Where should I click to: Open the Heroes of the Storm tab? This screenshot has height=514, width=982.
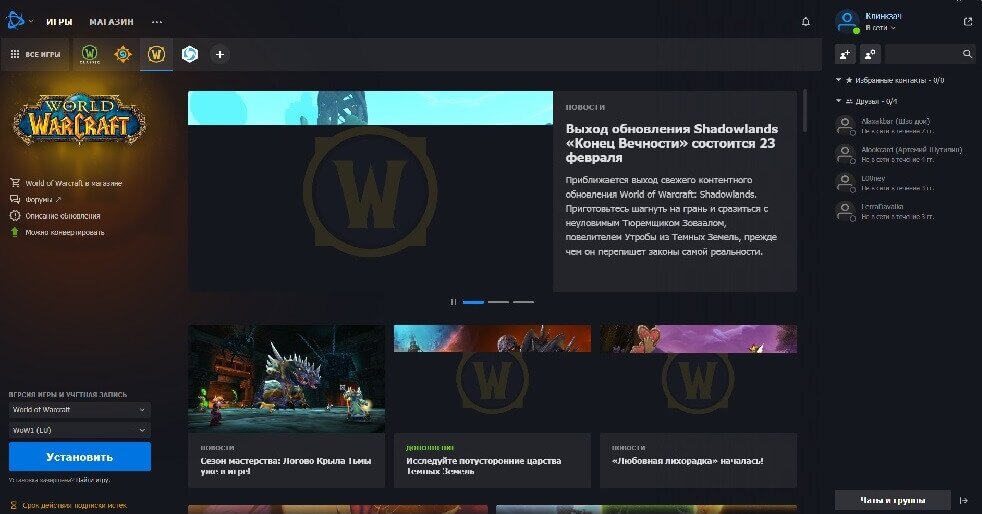(190, 54)
